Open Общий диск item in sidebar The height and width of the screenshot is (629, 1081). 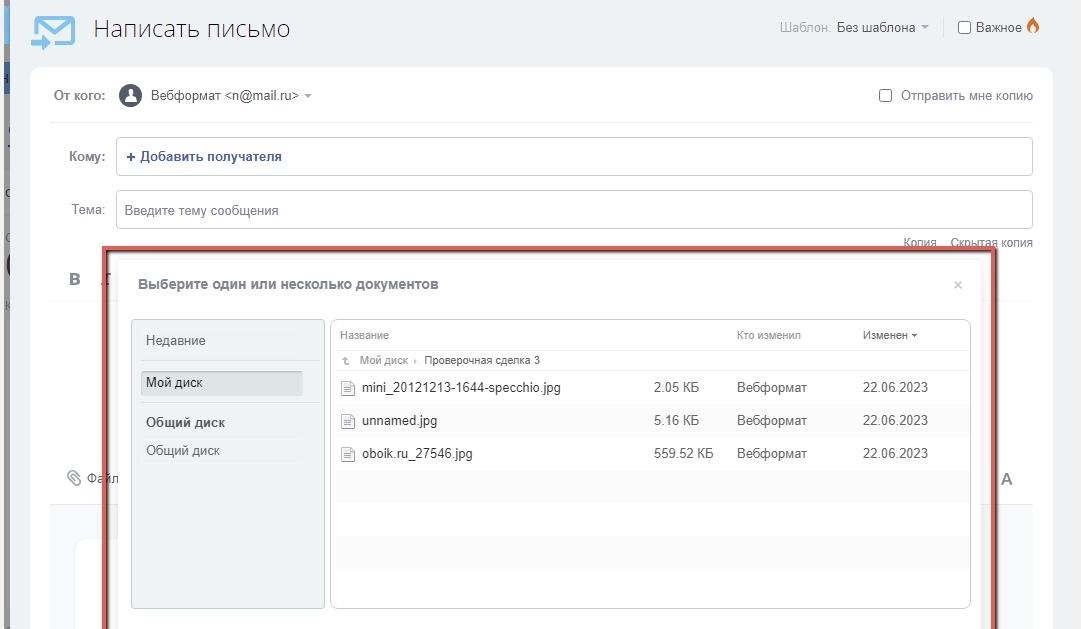183,451
